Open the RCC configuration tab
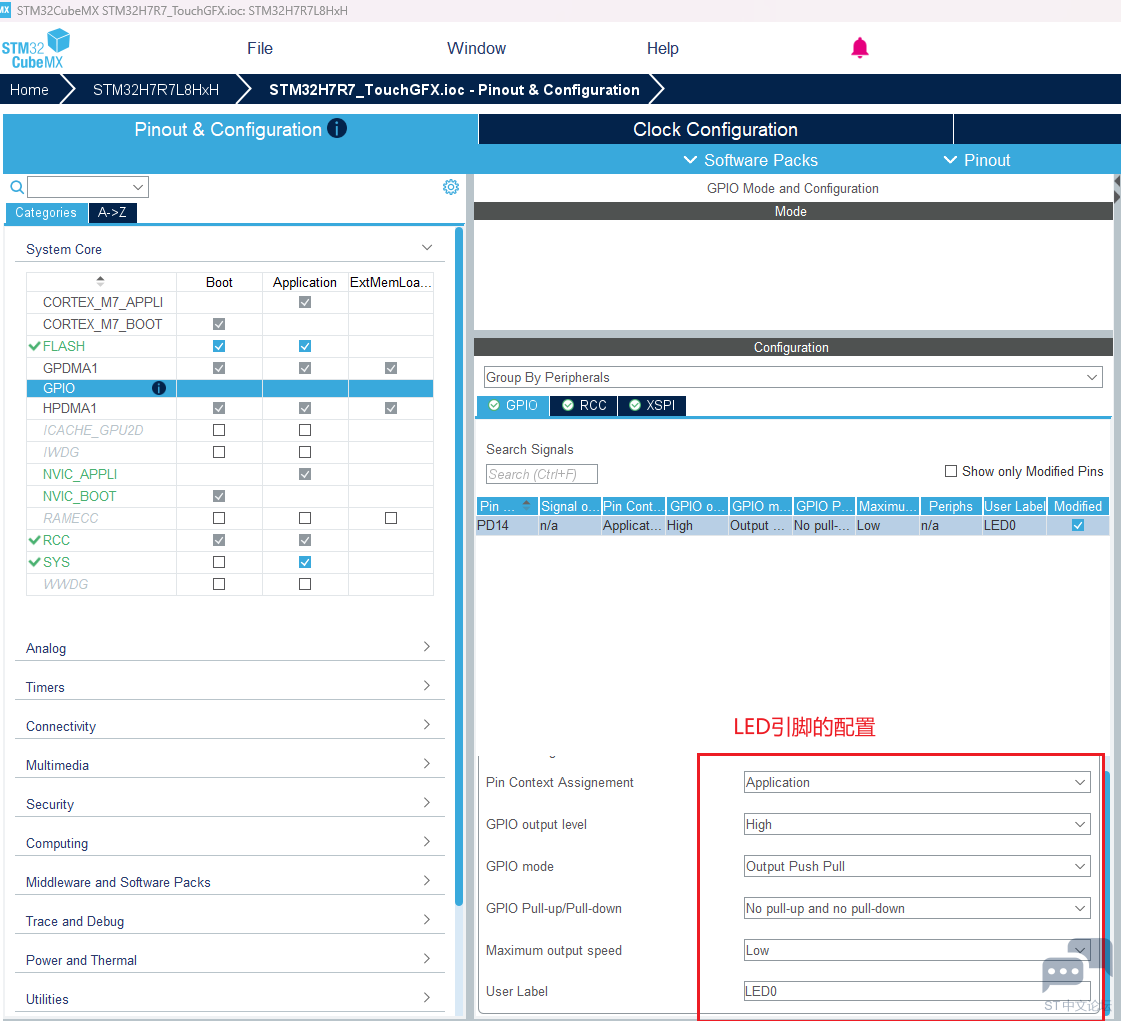Image resolution: width=1121 pixels, height=1021 pixels. pos(583,405)
